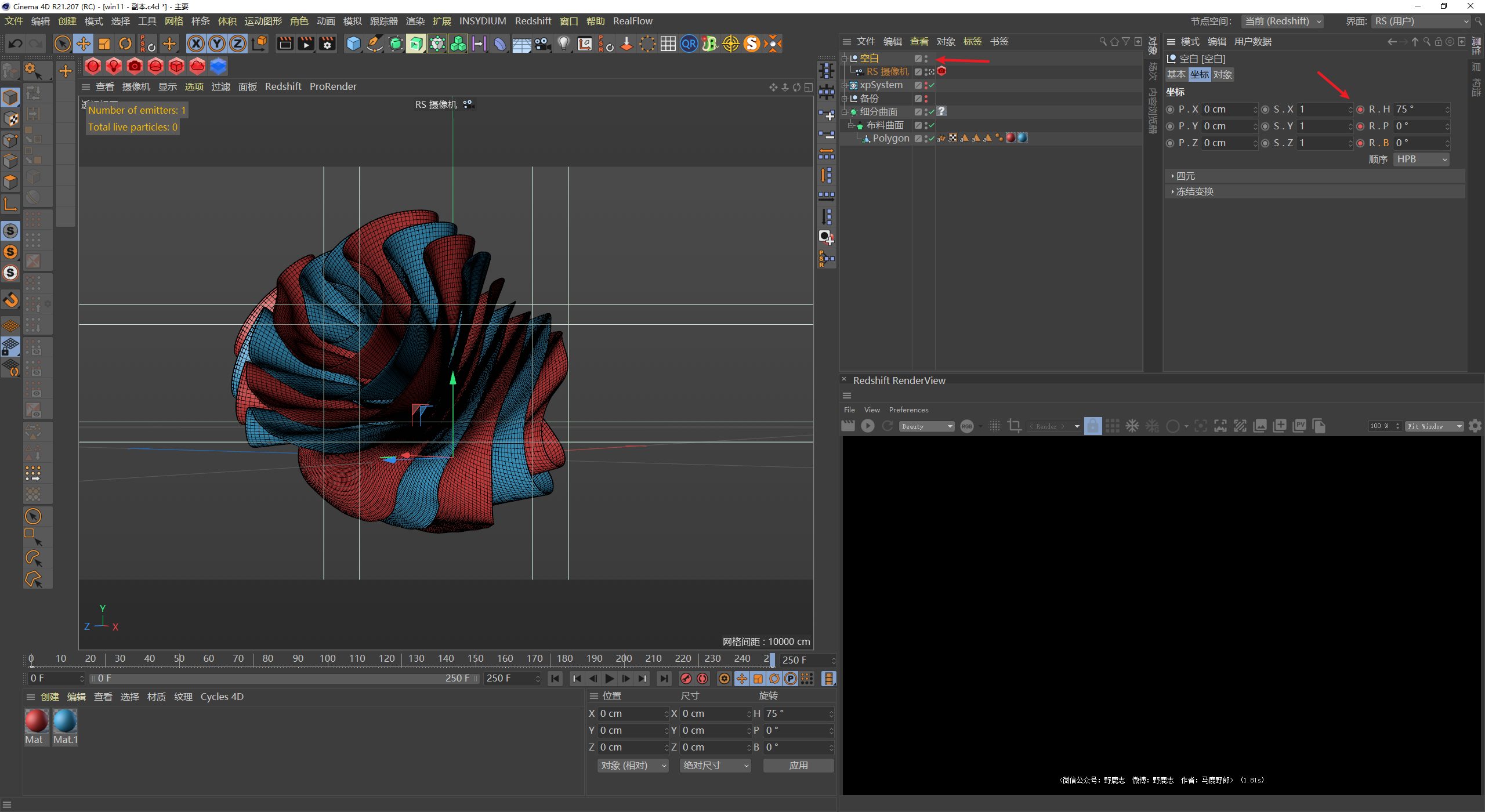Open the Redshift main menu

pyautogui.click(x=533, y=21)
